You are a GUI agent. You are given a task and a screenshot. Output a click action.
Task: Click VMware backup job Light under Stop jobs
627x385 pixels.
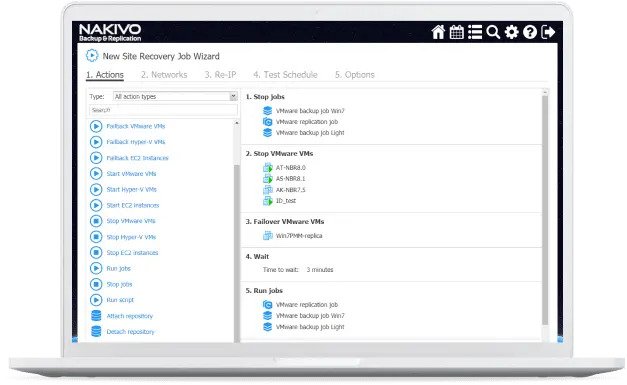point(310,133)
